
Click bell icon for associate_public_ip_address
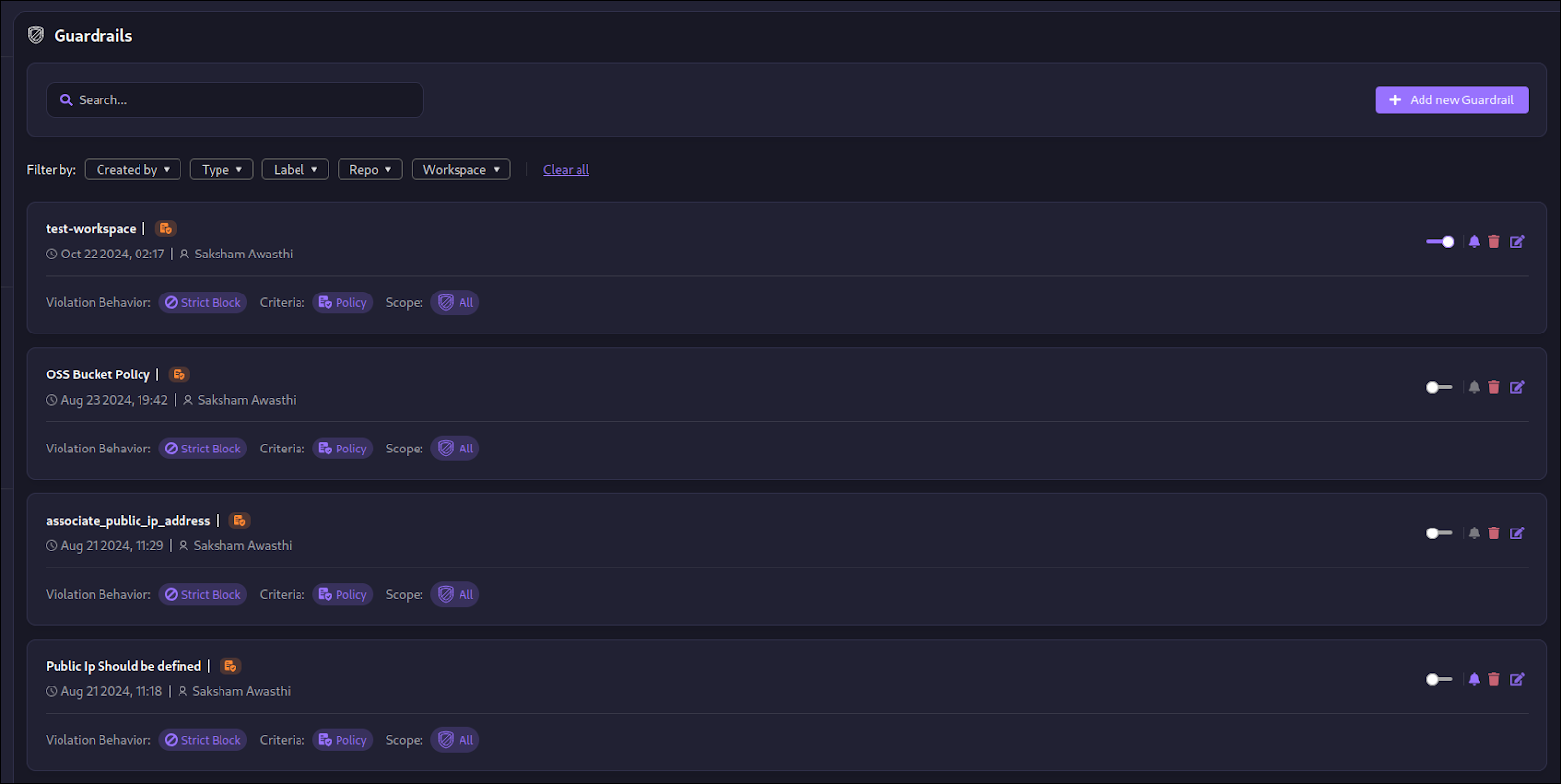click(1474, 533)
